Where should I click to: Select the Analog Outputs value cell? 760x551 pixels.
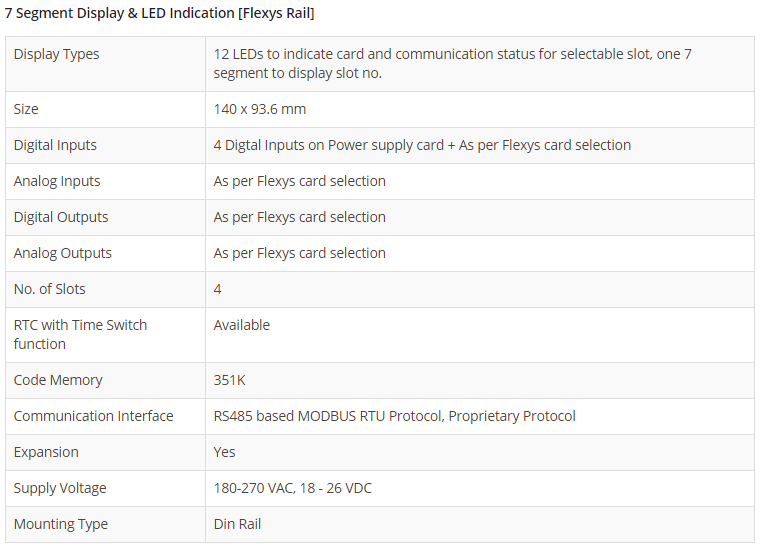coord(300,253)
